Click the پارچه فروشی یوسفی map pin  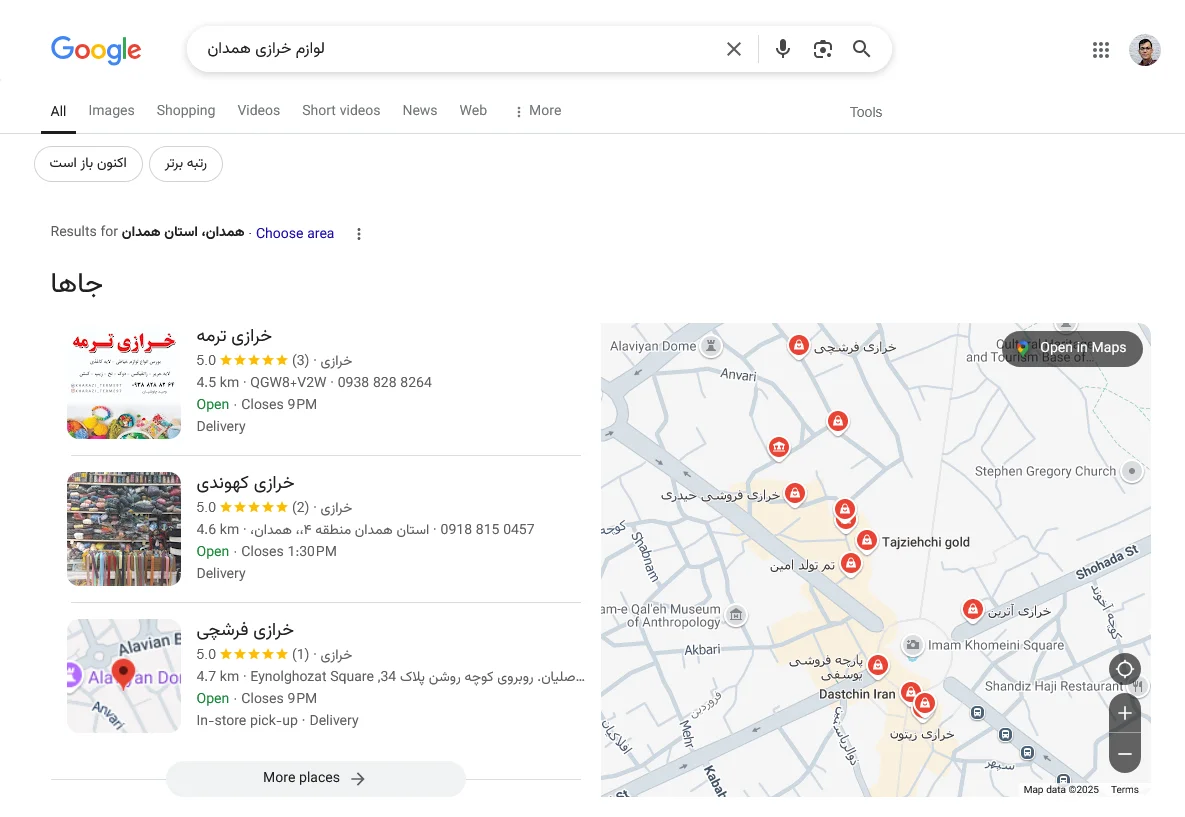coord(877,665)
